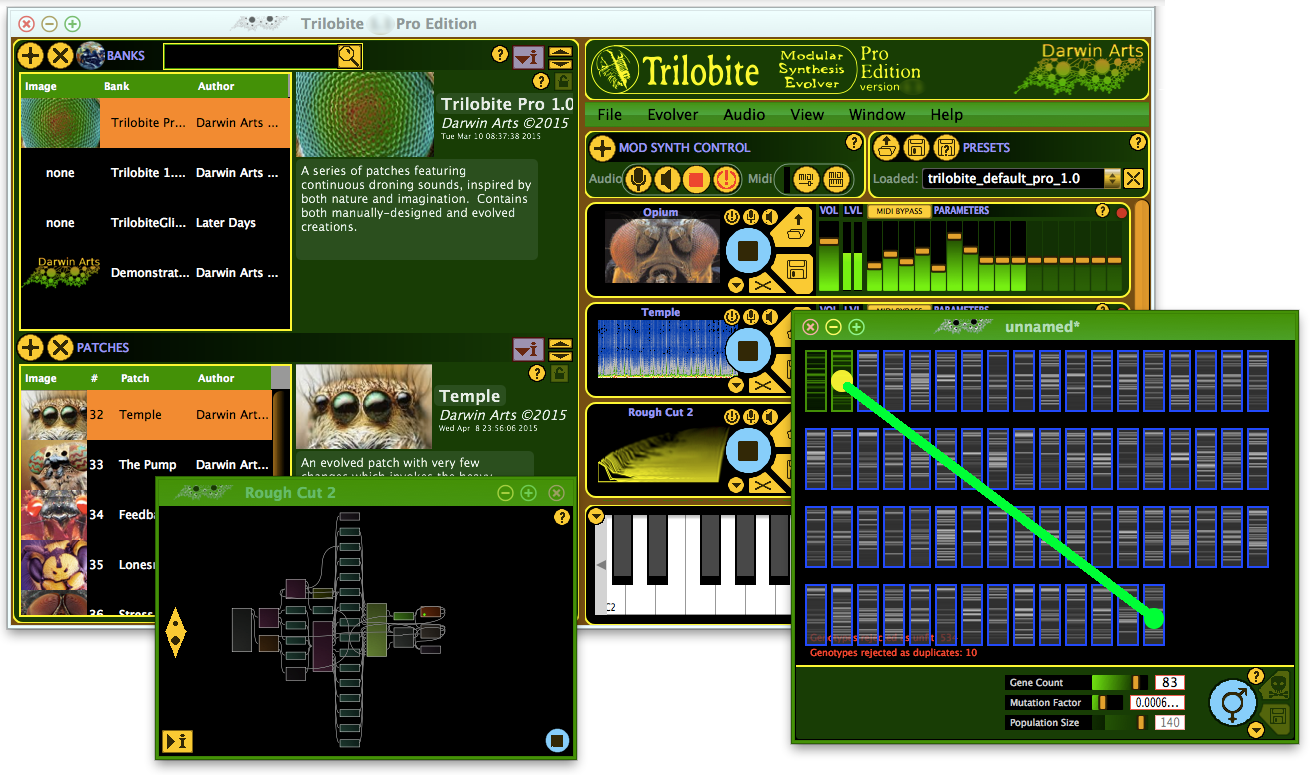Click the search magnifier icon in Banks
This screenshot has width=1316, height=775.
click(349, 56)
